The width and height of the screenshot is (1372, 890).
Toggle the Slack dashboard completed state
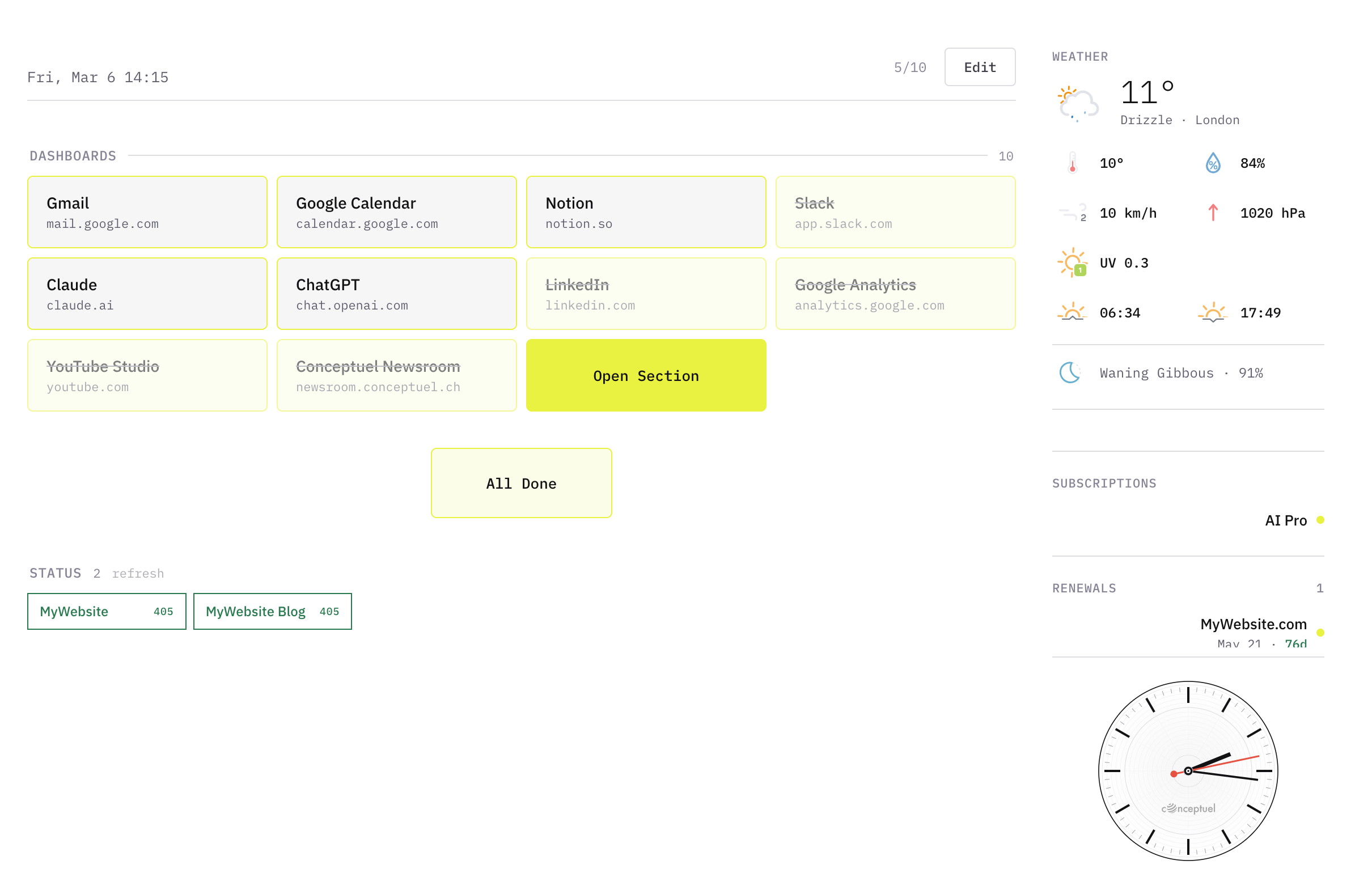pos(895,212)
